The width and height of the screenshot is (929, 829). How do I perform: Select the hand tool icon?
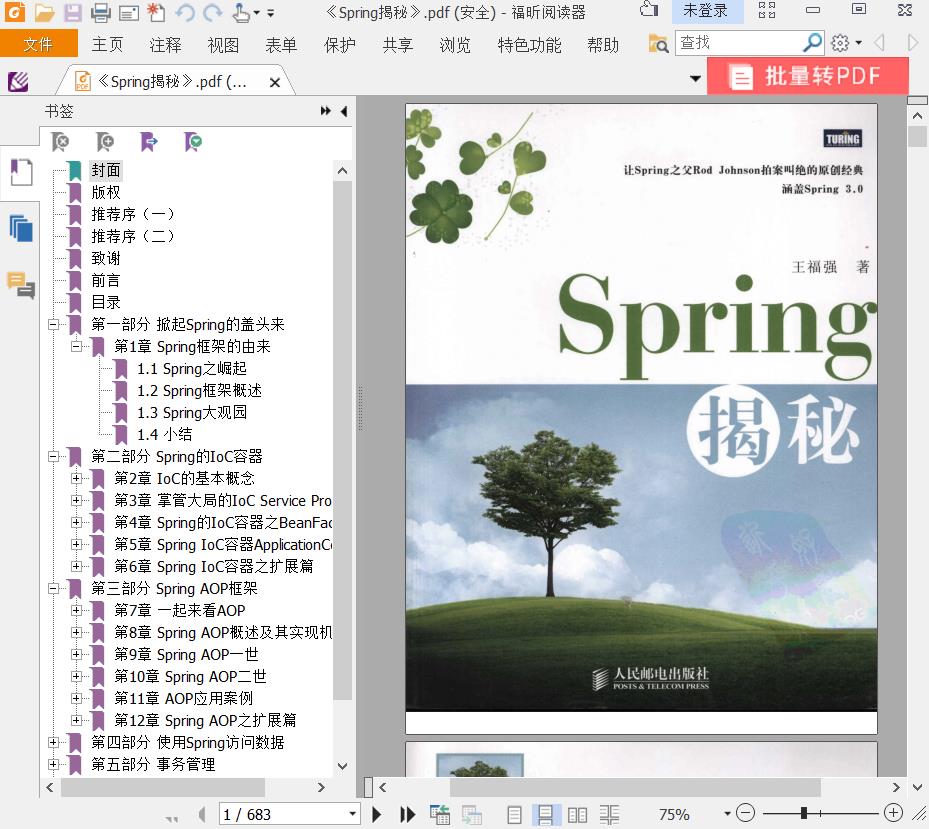(241, 12)
